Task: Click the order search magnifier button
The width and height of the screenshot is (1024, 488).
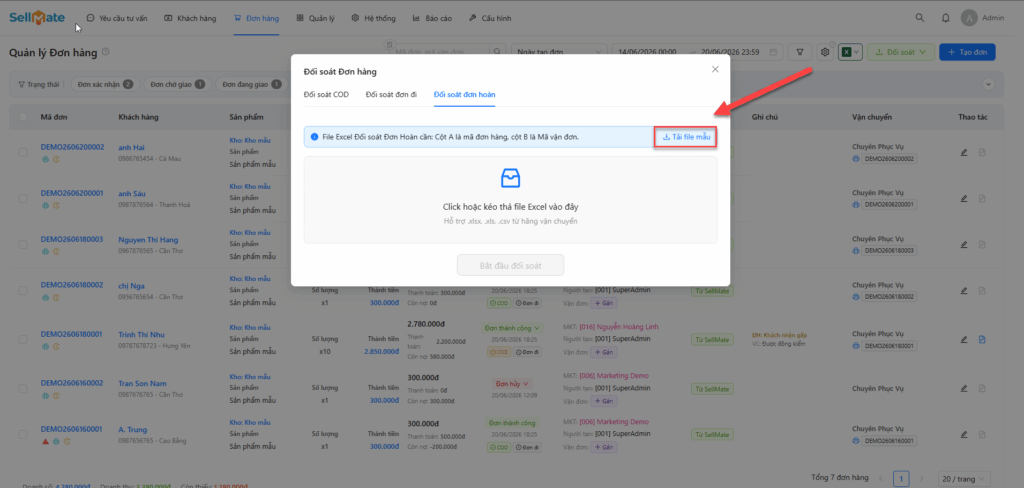Action: coord(498,52)
